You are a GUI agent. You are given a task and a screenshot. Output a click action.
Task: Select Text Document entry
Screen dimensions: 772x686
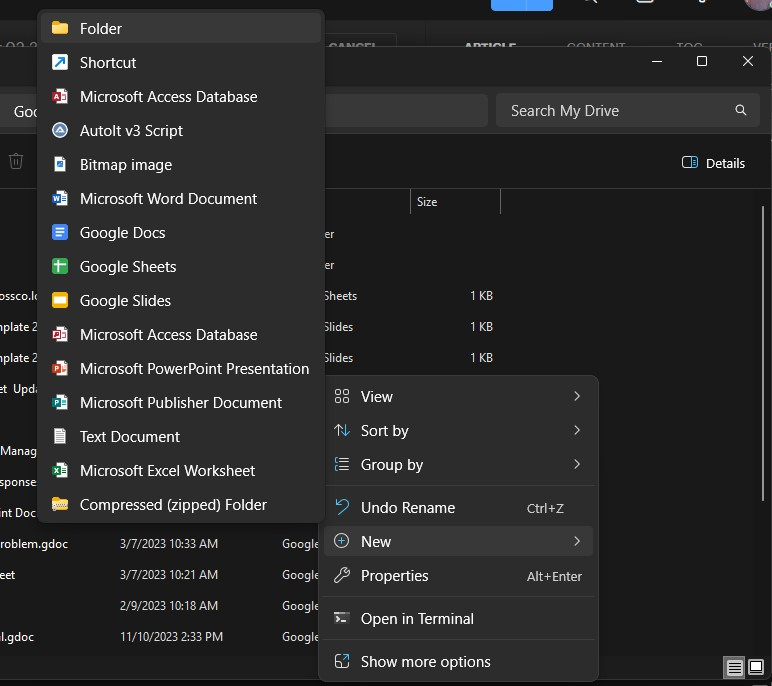tap(180, 436)
